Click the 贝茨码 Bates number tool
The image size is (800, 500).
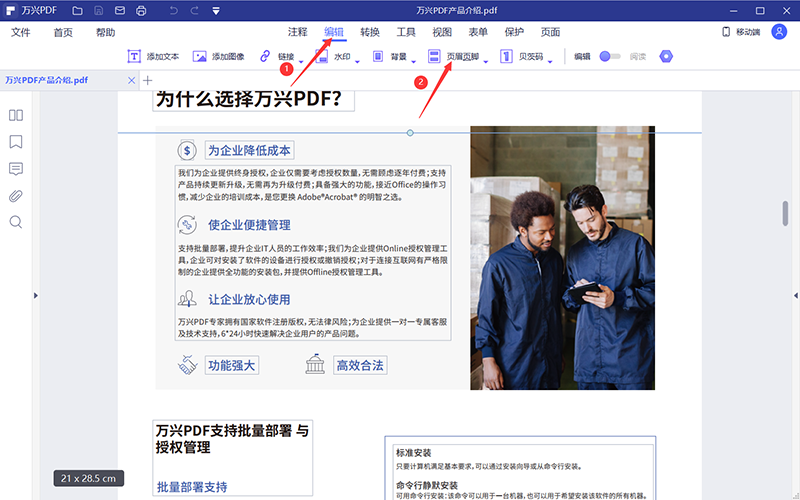(x=522, y=56)
